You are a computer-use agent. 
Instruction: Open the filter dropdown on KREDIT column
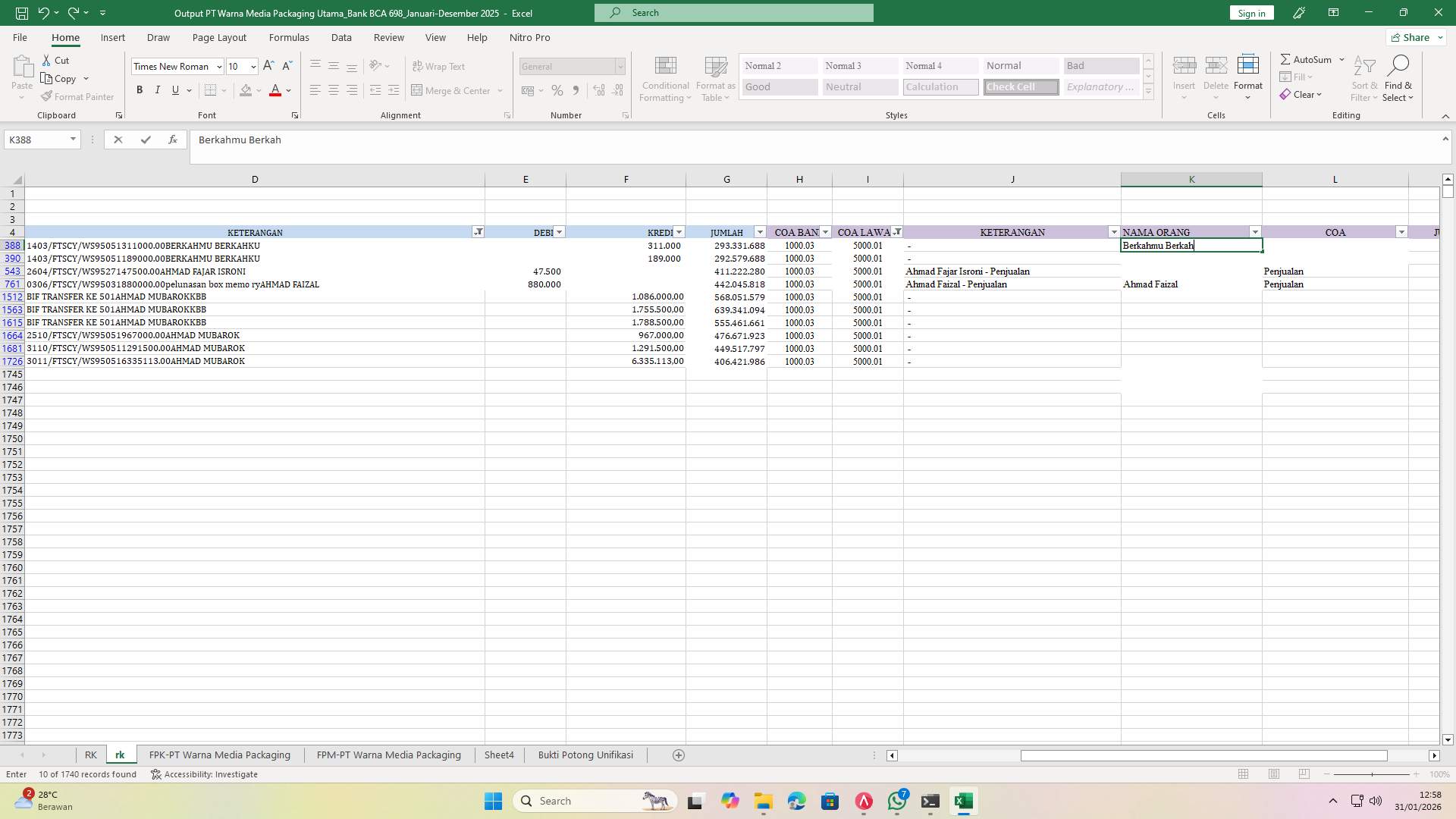pos(679,232)
